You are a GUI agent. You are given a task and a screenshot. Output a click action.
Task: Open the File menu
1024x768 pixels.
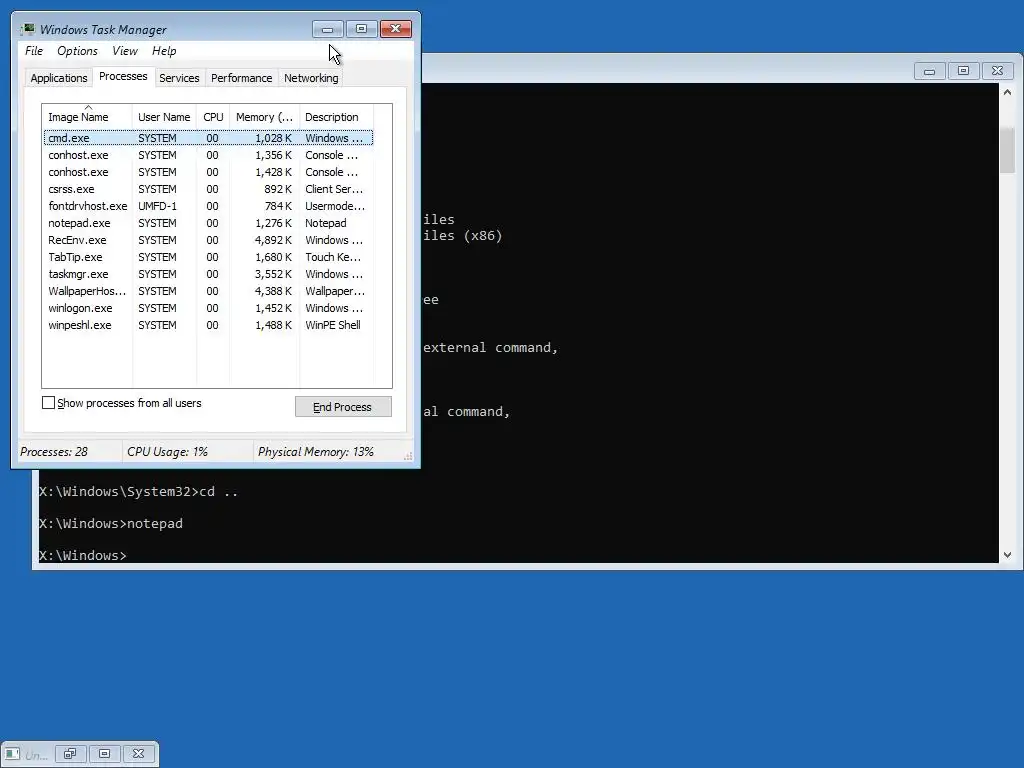tap(34, 51)
